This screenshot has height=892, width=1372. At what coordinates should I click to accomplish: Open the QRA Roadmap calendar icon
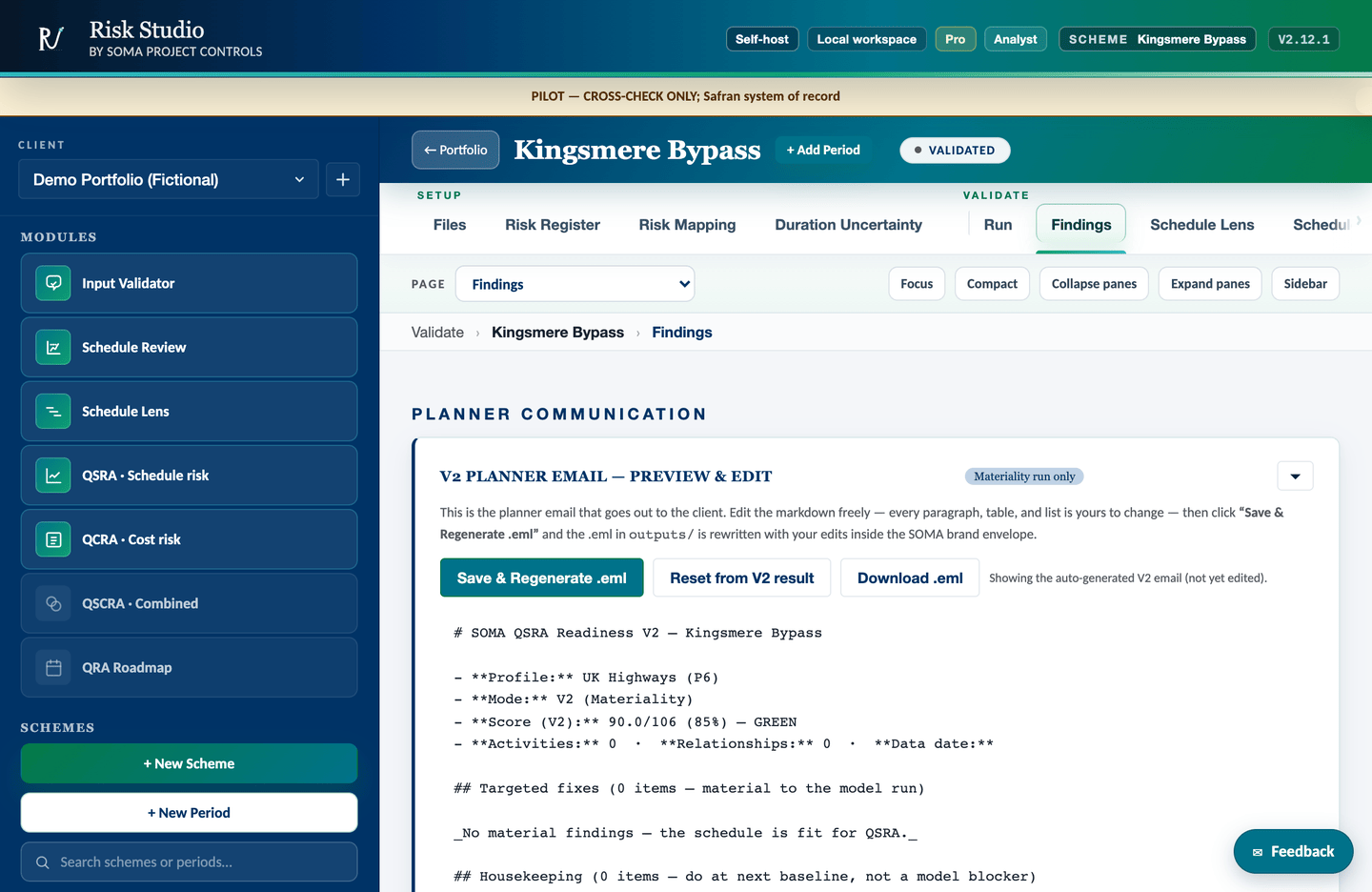[53, 667]
